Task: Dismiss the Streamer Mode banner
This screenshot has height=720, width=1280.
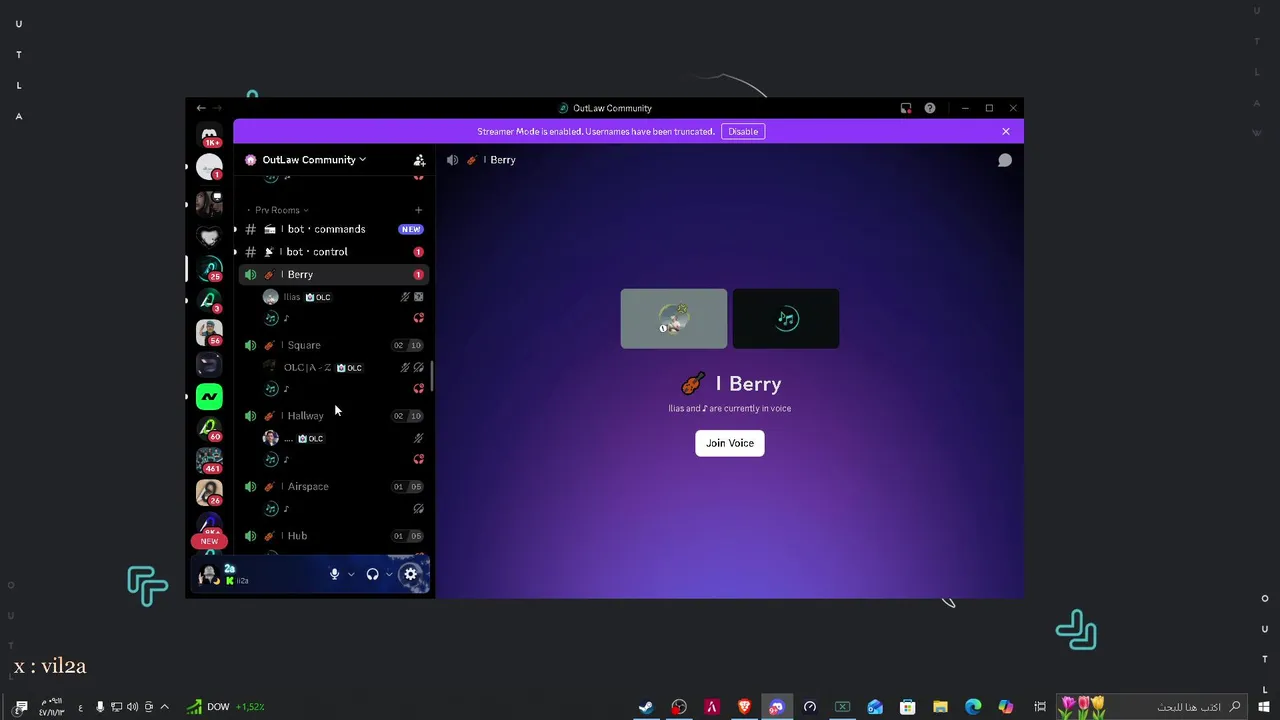Action: (1006, 131)
